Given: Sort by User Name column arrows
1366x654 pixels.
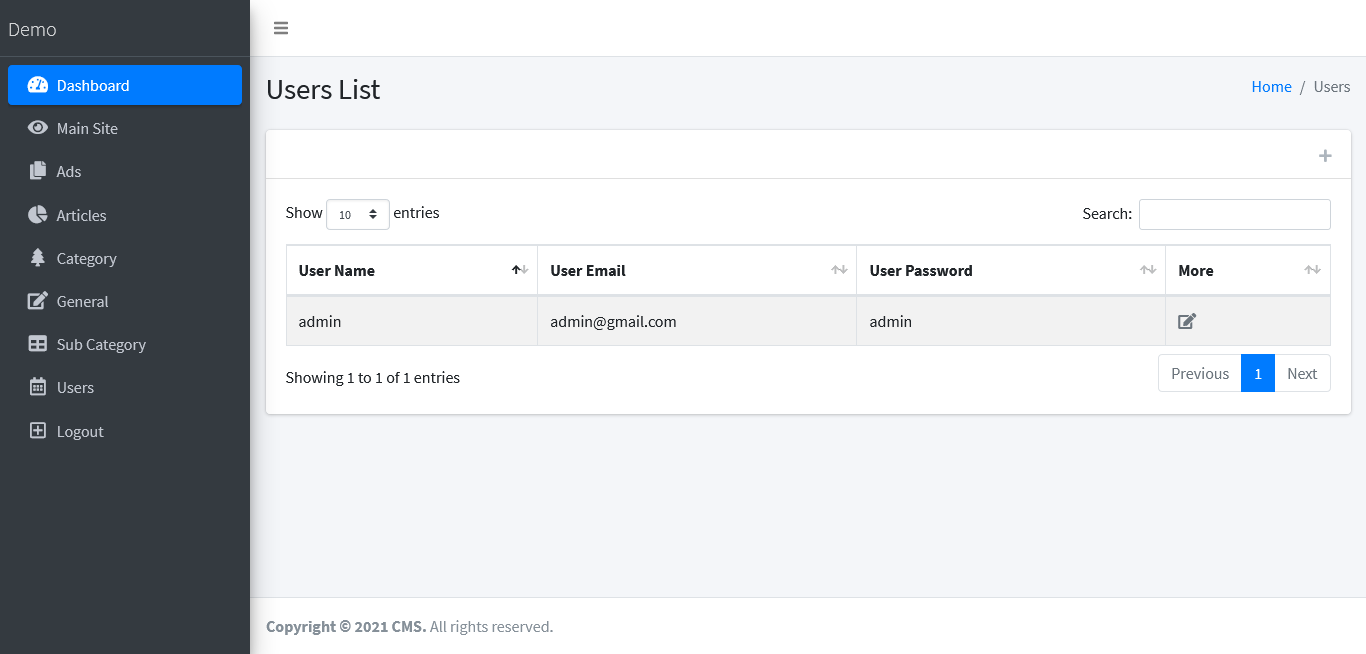Looking at the screenshot, I should (520, 270).
